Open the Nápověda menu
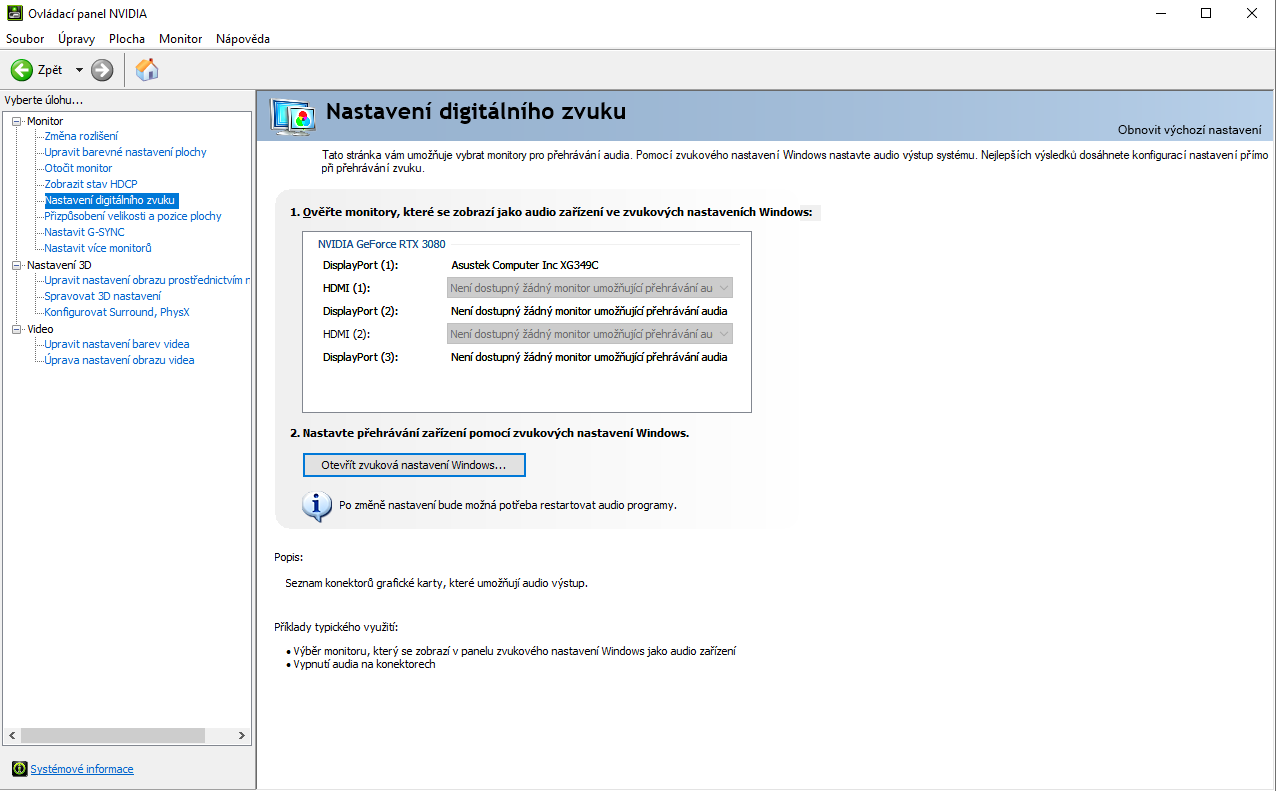The width and height of the screenshot is (1276, 791). (243, 39)
